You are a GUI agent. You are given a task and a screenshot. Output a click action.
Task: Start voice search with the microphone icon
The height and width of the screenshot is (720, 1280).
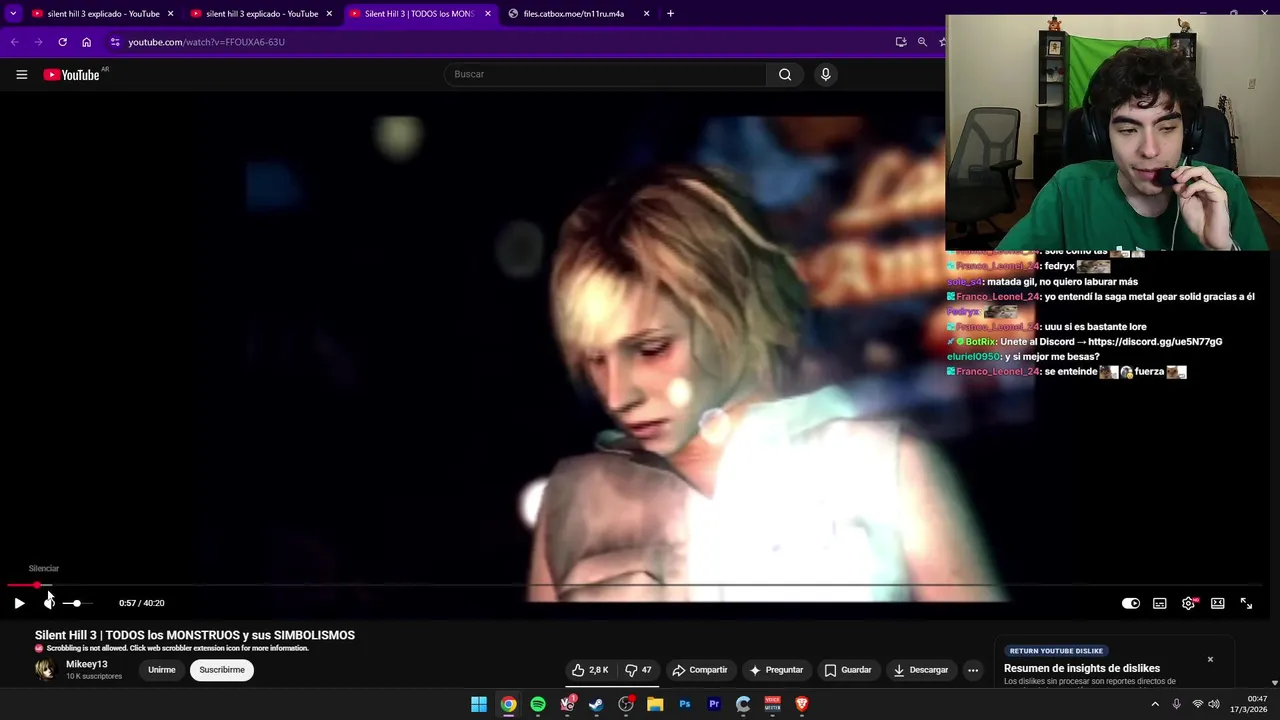coord(825,74)
